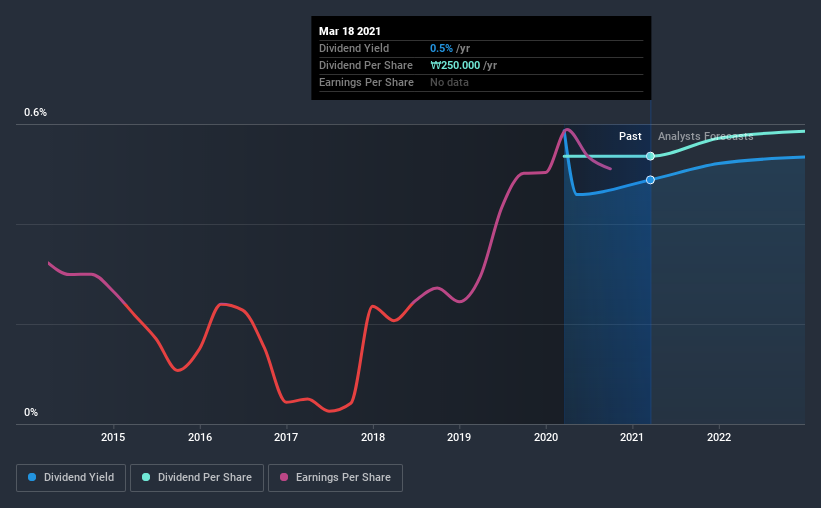Screen dimensions: 821x508
Task: Click the 2017 x-axis label
Action: (x=286, y=437)
